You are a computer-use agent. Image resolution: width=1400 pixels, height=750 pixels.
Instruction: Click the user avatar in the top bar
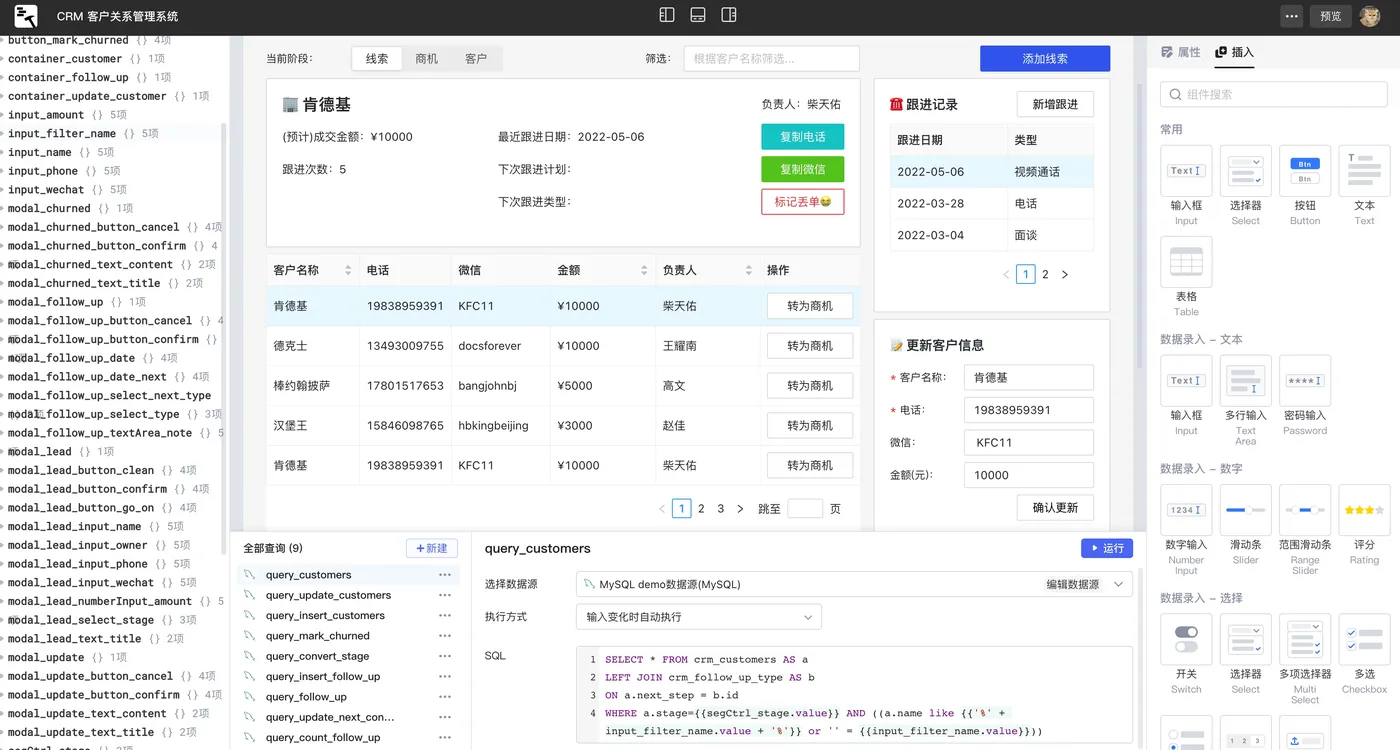[x=1369, y=16]
